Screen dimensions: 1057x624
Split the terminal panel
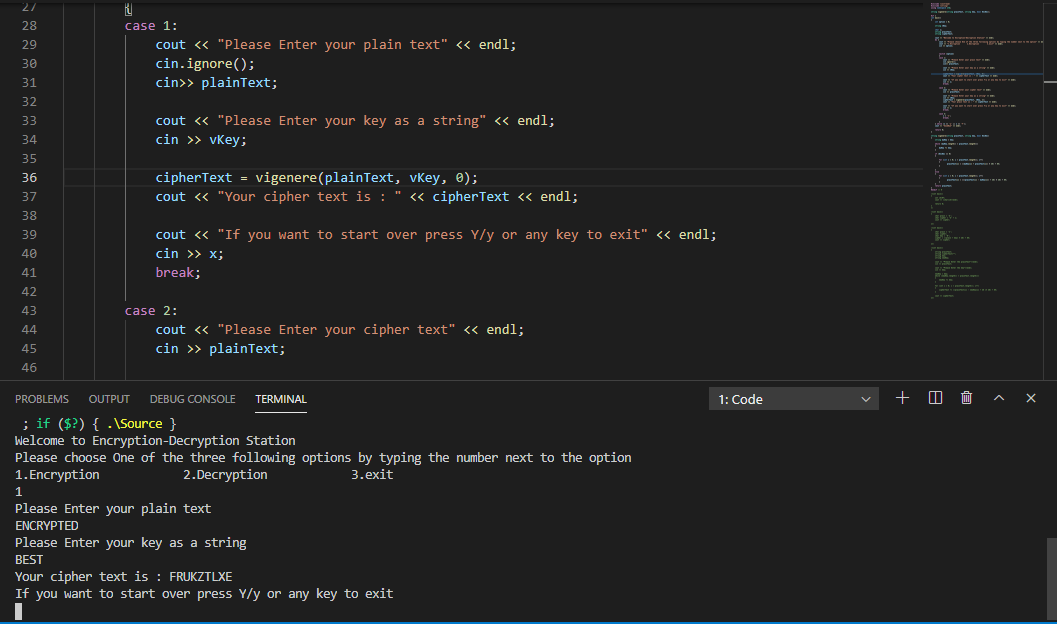935,398
